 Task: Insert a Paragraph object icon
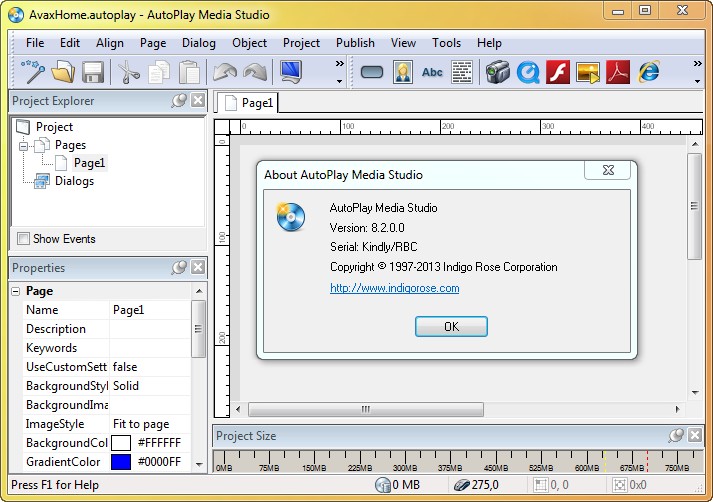462,72
